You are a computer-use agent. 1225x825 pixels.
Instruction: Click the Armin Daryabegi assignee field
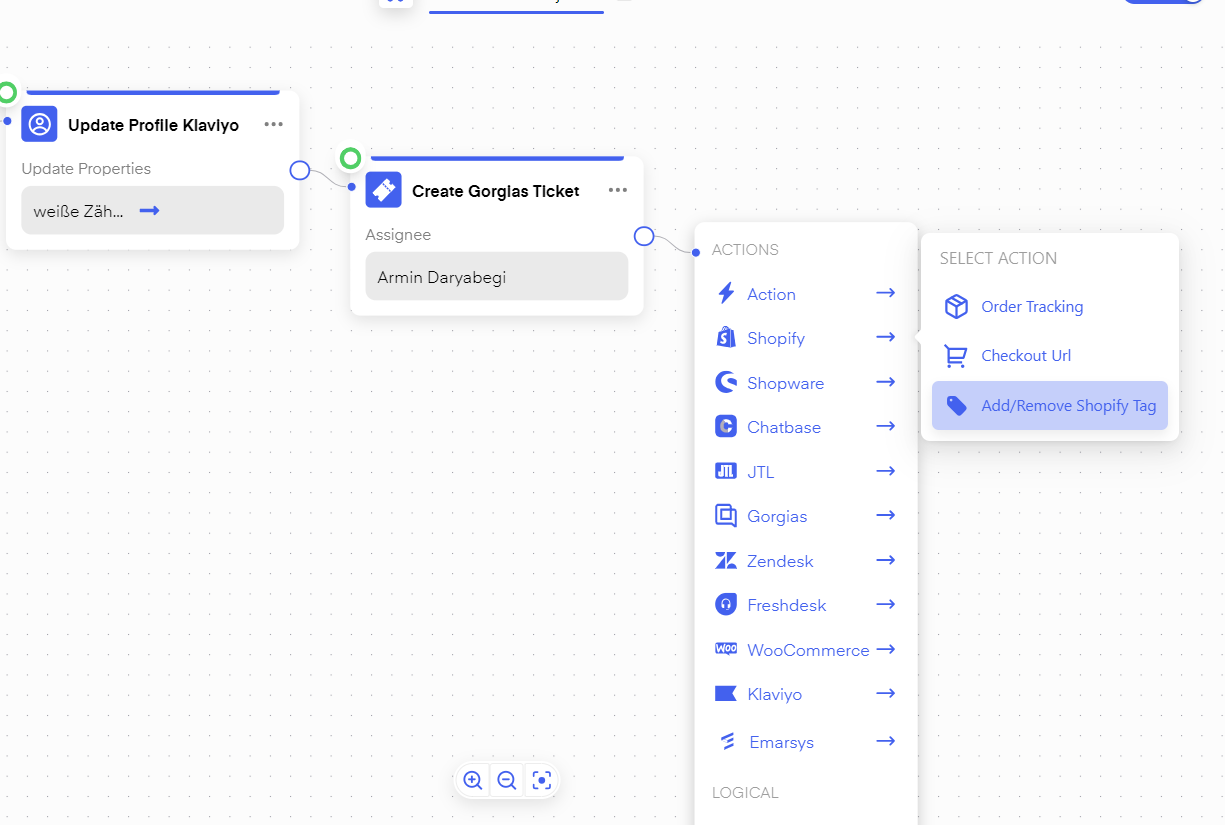496,277
